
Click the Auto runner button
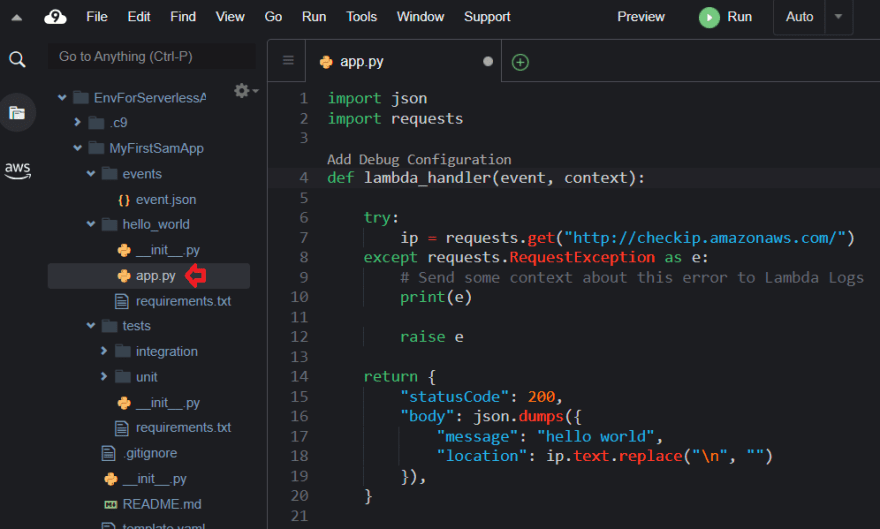tap(799, 17)
